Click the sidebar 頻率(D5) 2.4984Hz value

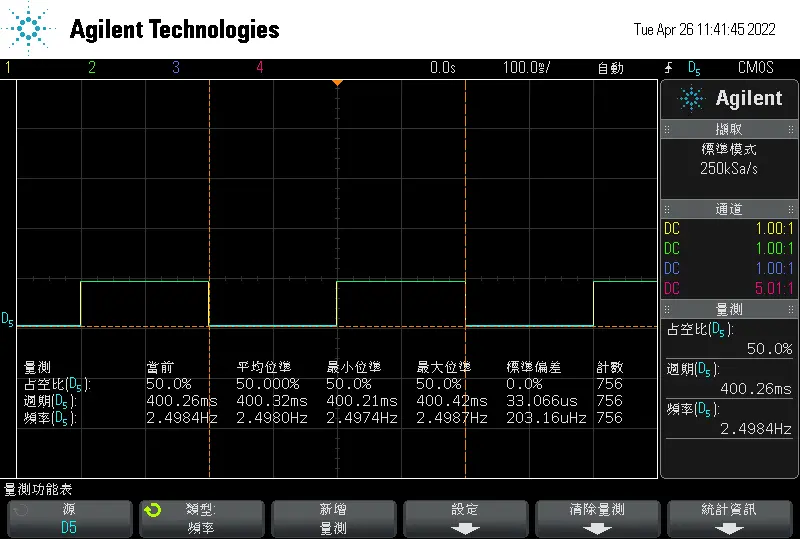(x=756, y=429)
